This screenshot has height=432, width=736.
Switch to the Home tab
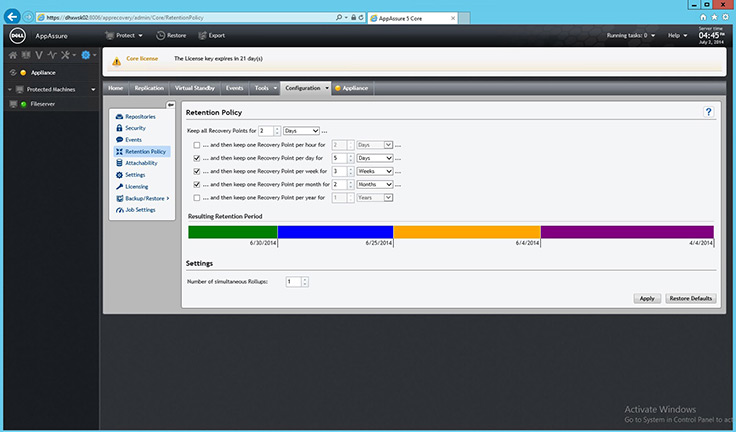pyautogui.click(x=115, y=88)
